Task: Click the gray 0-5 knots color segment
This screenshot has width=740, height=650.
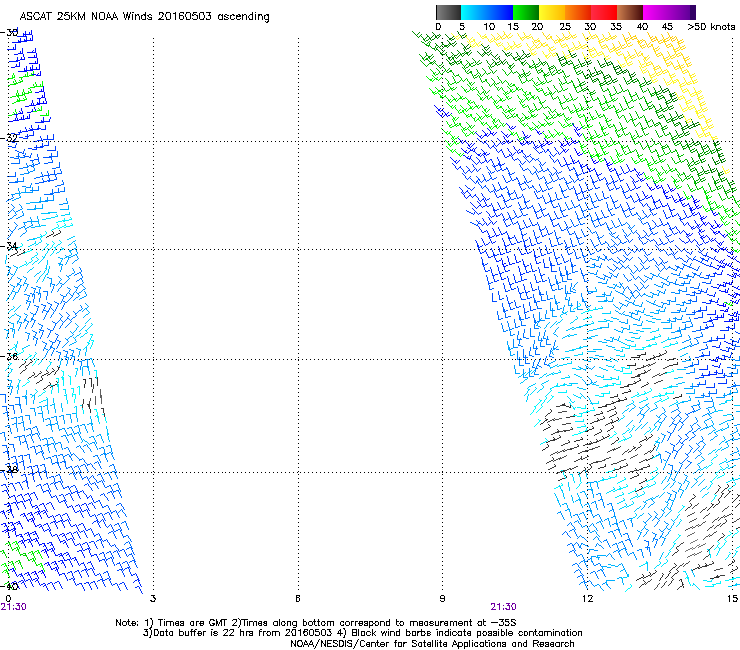Action: tap(448, 12)
